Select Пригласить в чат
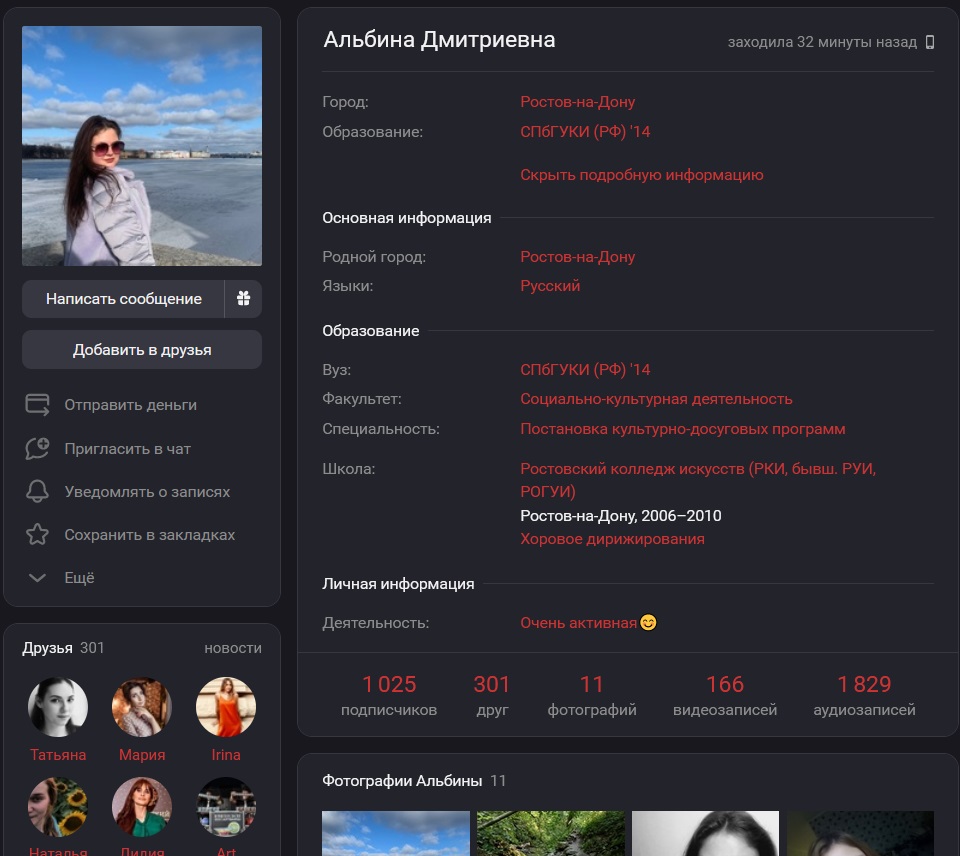Image resolution: width=960 pixels, height=856 pixels. point(127,449)
